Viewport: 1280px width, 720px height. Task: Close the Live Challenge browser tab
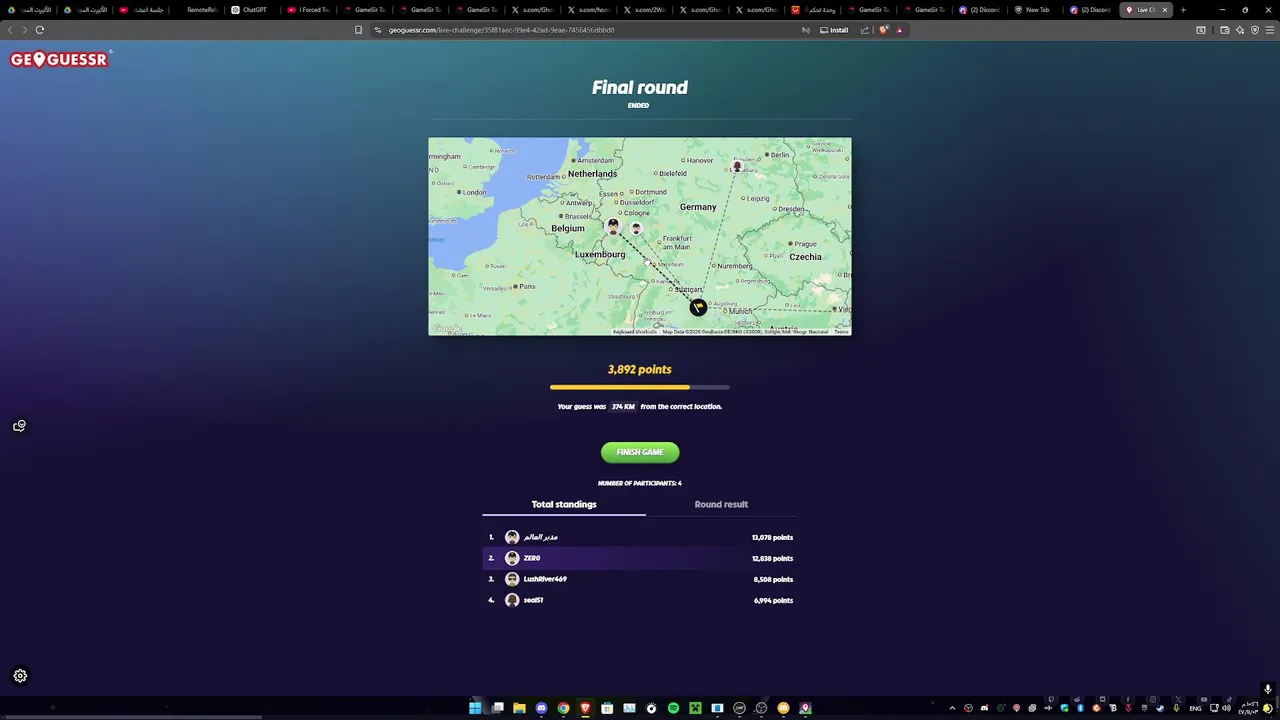pyautogui.click(x=1164, y=10)
